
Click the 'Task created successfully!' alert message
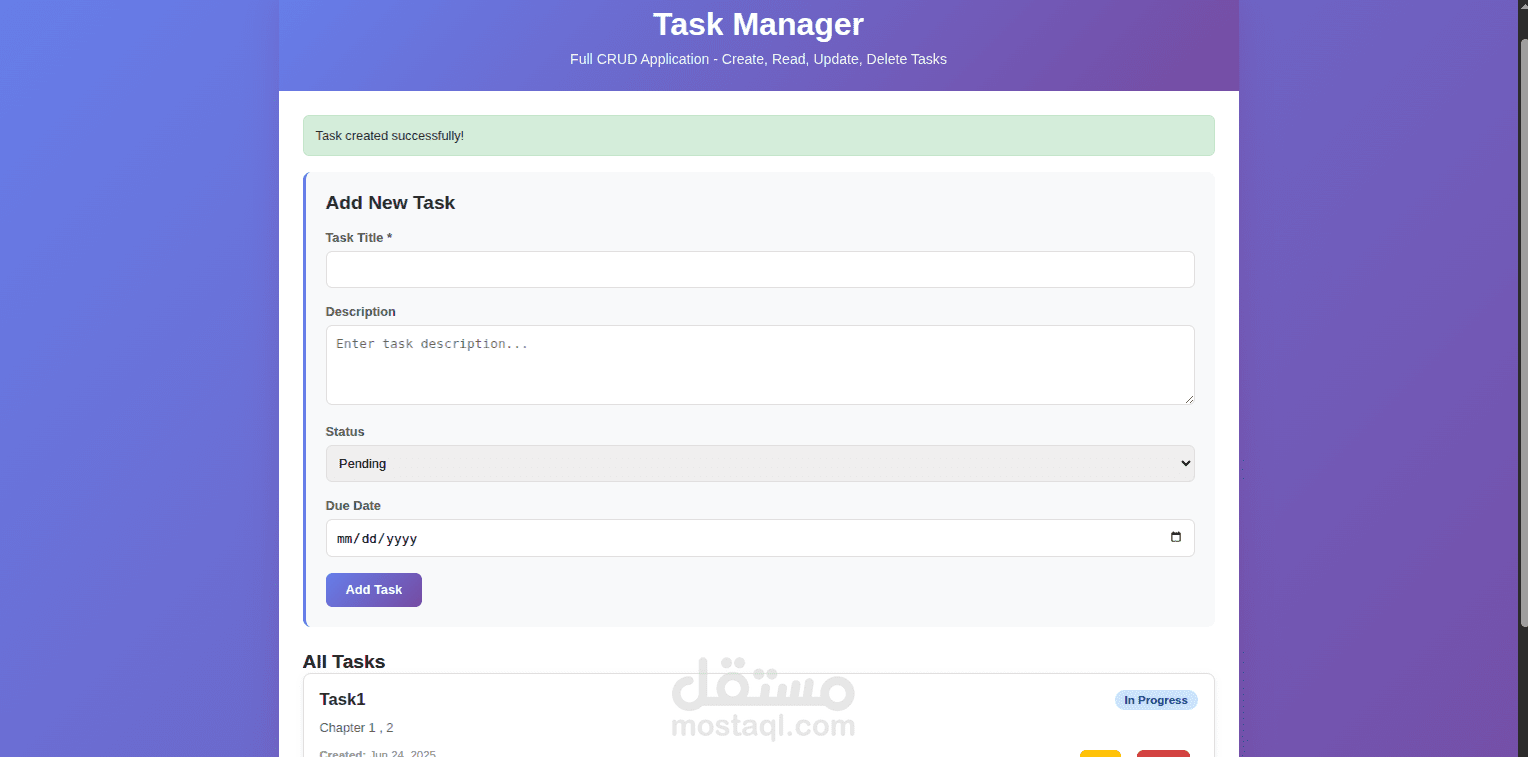coord(759,136)
